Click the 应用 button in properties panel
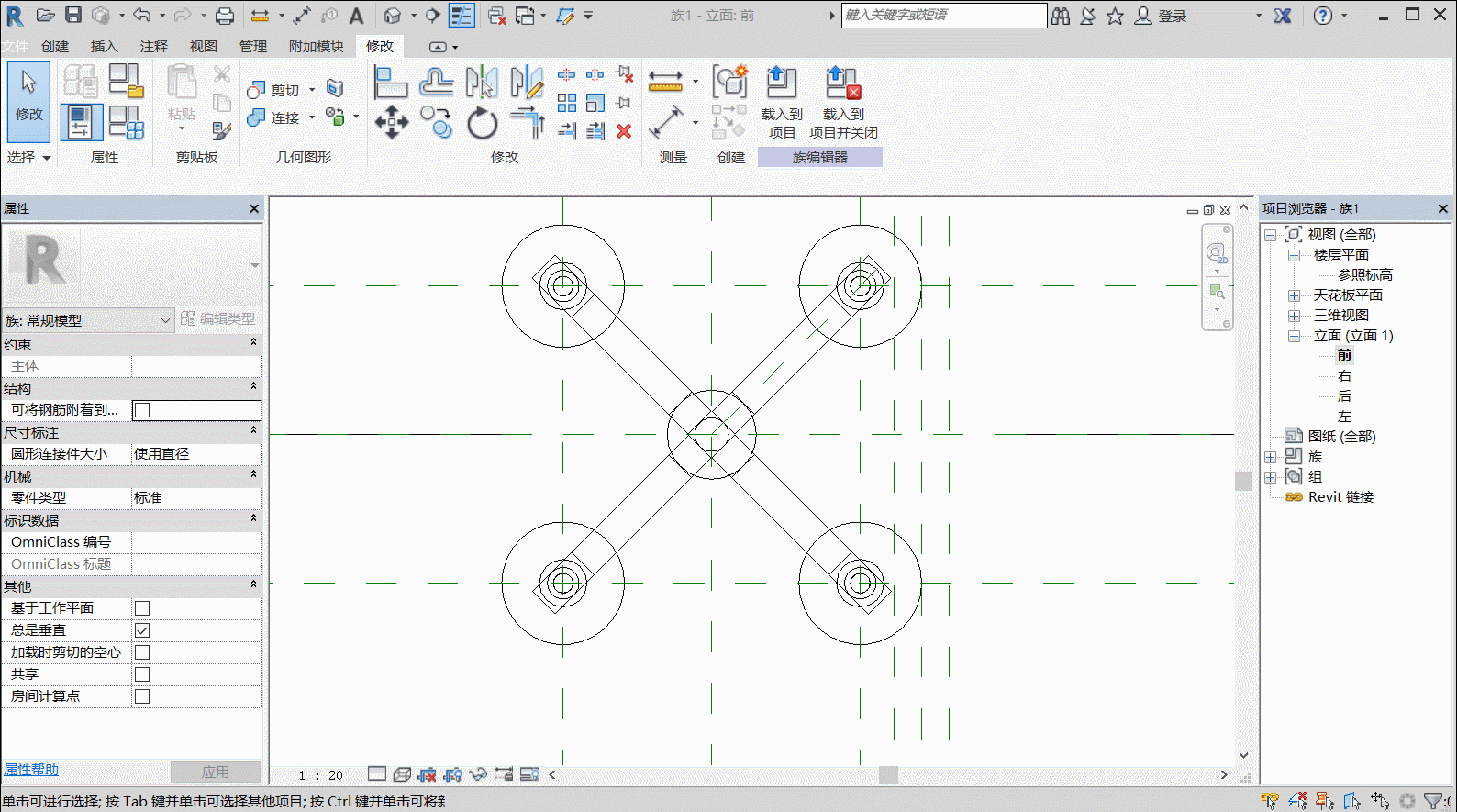This screenshot has width=1457, height=812. (216, 772)
